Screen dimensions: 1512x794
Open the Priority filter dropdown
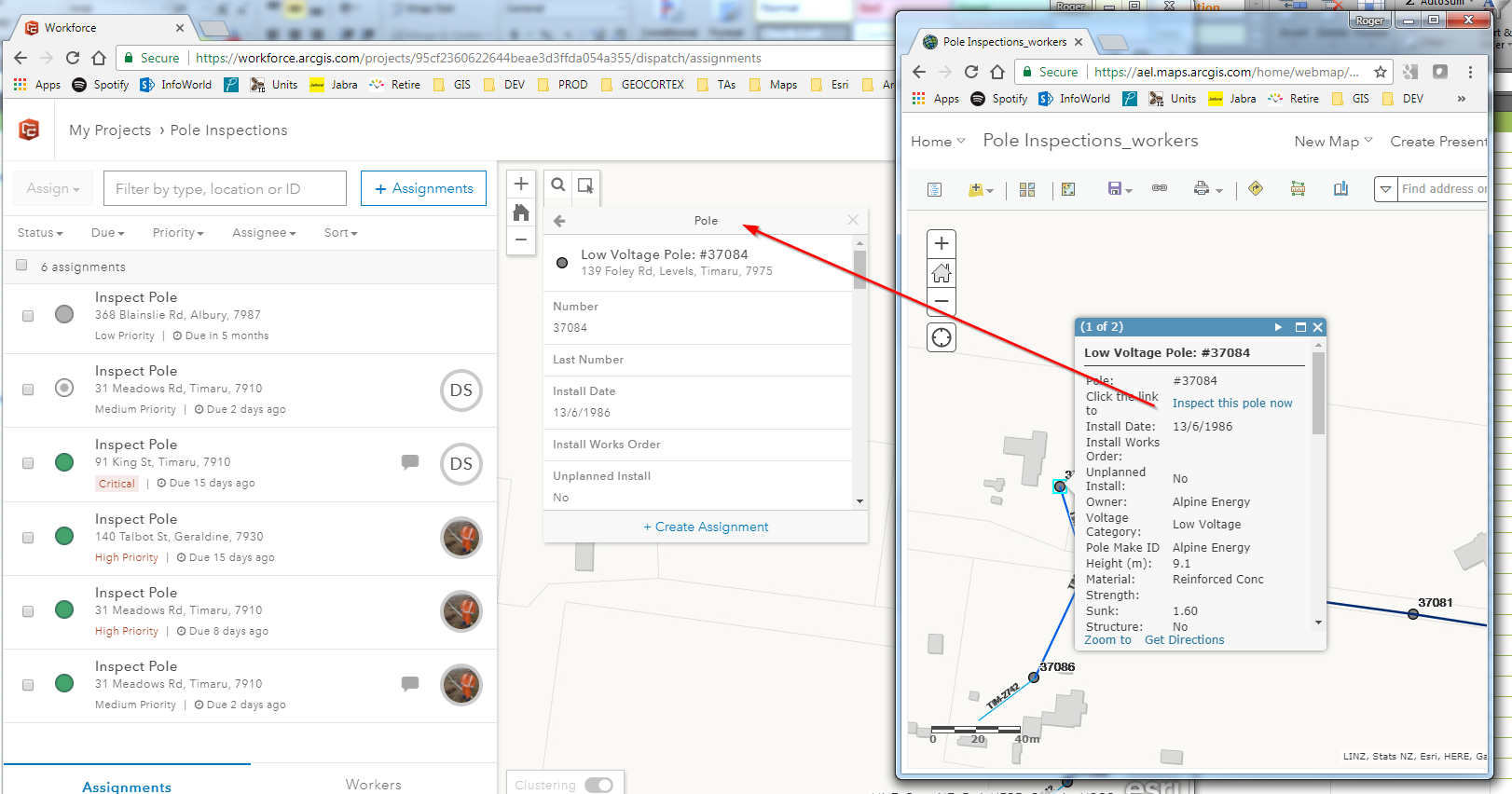tap(178, 233)
